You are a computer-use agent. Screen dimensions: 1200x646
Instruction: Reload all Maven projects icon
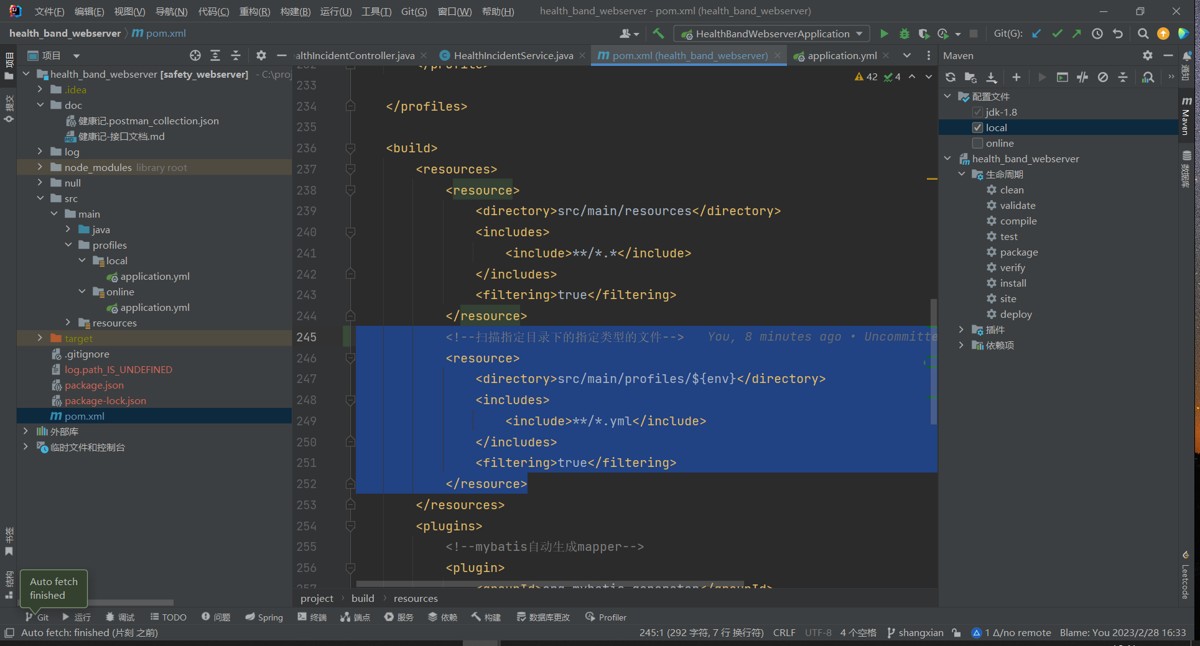click(x=950, y=77)
